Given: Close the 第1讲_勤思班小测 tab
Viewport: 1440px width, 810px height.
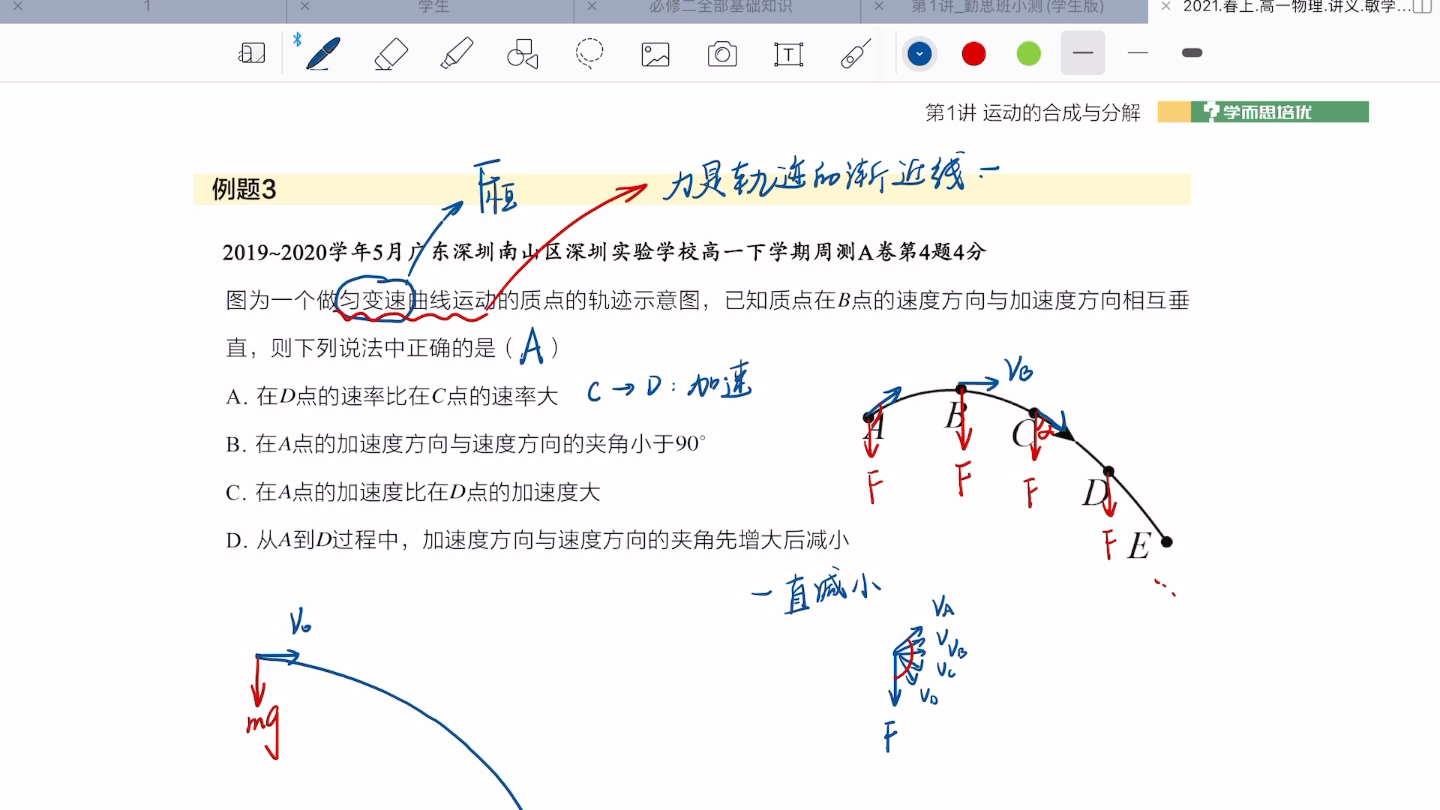Looking at the screenshot, I should (x=878, y=6).
